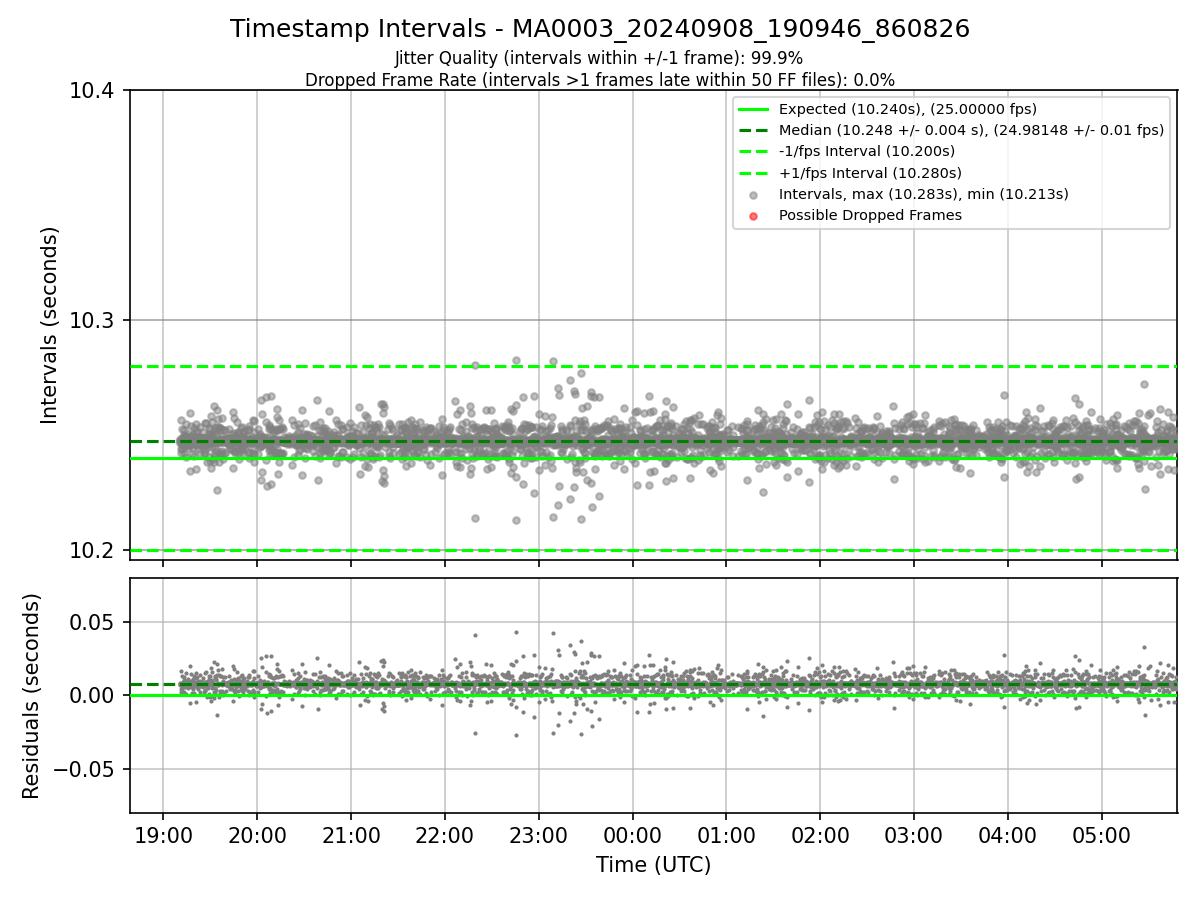The height and width of the screenshot is (900, 1200).
Task: Click the Intervals (seconds) y-axis label
Action: tap(50, 325)
